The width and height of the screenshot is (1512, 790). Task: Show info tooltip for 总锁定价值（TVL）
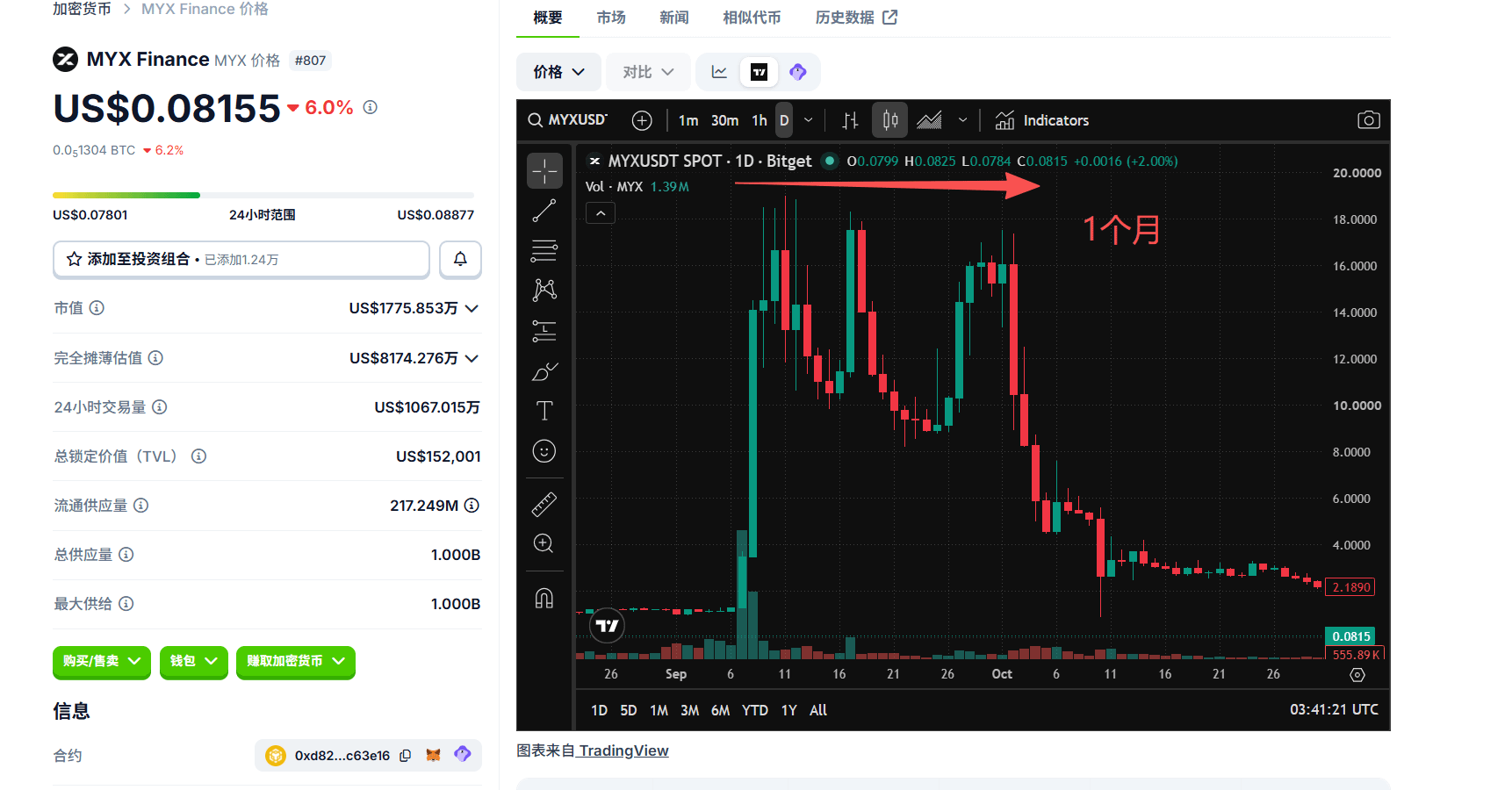(199, 456)
